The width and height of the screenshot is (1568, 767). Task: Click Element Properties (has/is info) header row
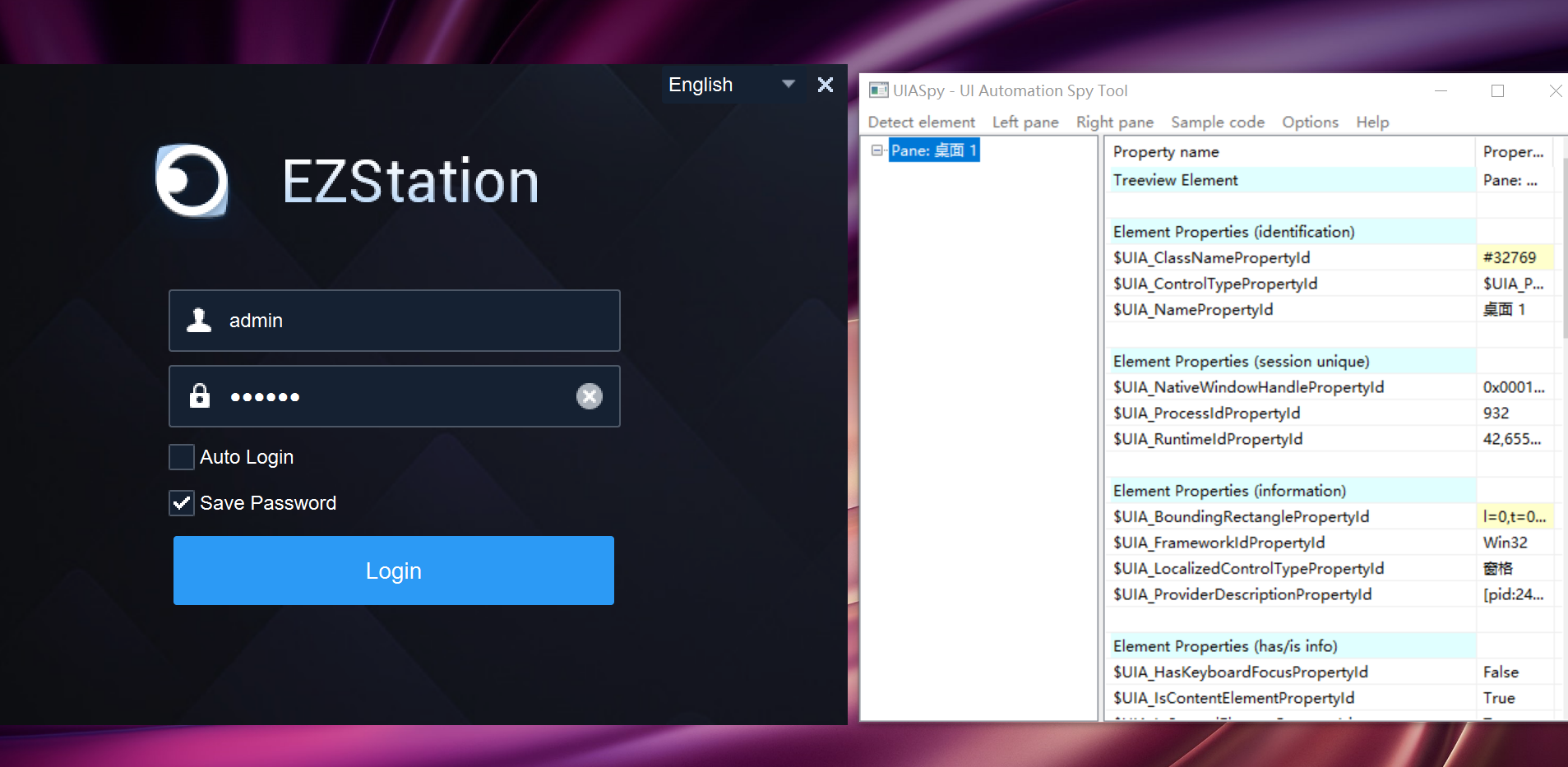pos(1331,646)
